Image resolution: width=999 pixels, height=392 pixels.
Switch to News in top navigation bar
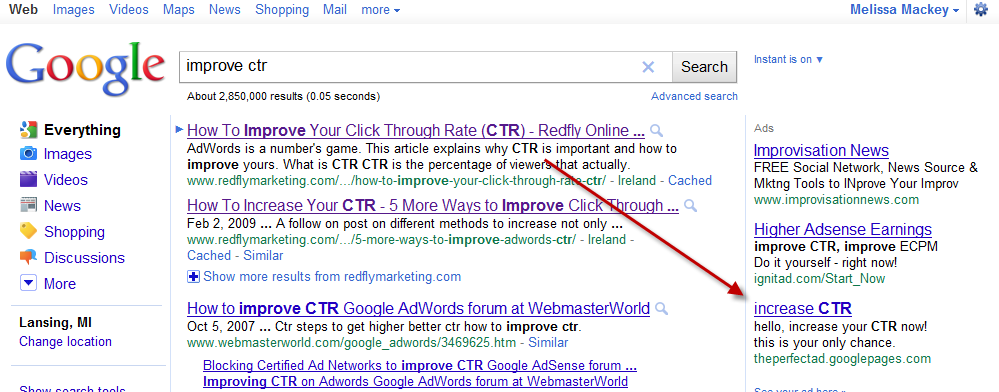pos(225,10)
